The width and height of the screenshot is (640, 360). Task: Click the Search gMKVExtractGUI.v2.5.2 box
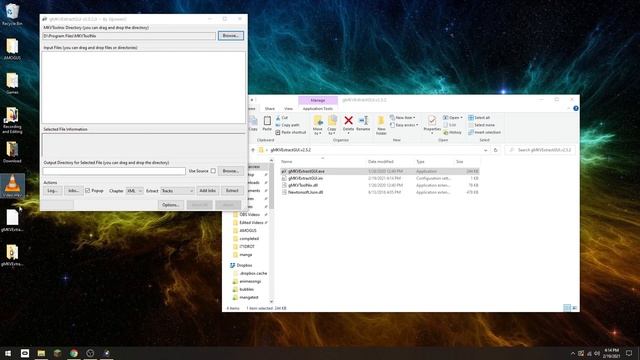pos(540,150)
